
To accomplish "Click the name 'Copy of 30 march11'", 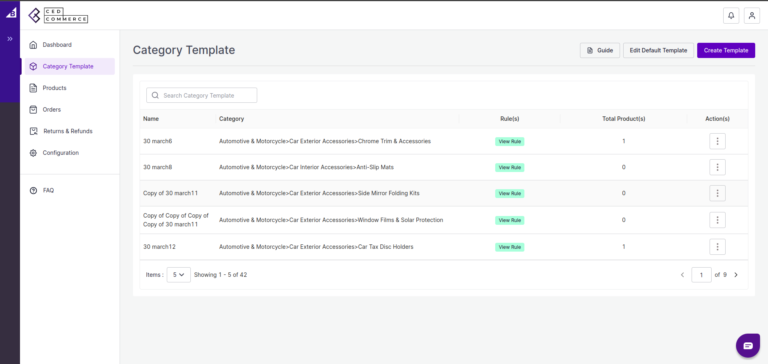I will [x=170, y=193].
